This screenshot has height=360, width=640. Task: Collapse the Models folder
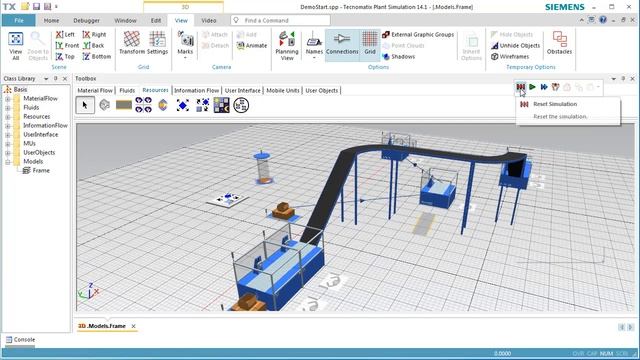pos(8,162)
